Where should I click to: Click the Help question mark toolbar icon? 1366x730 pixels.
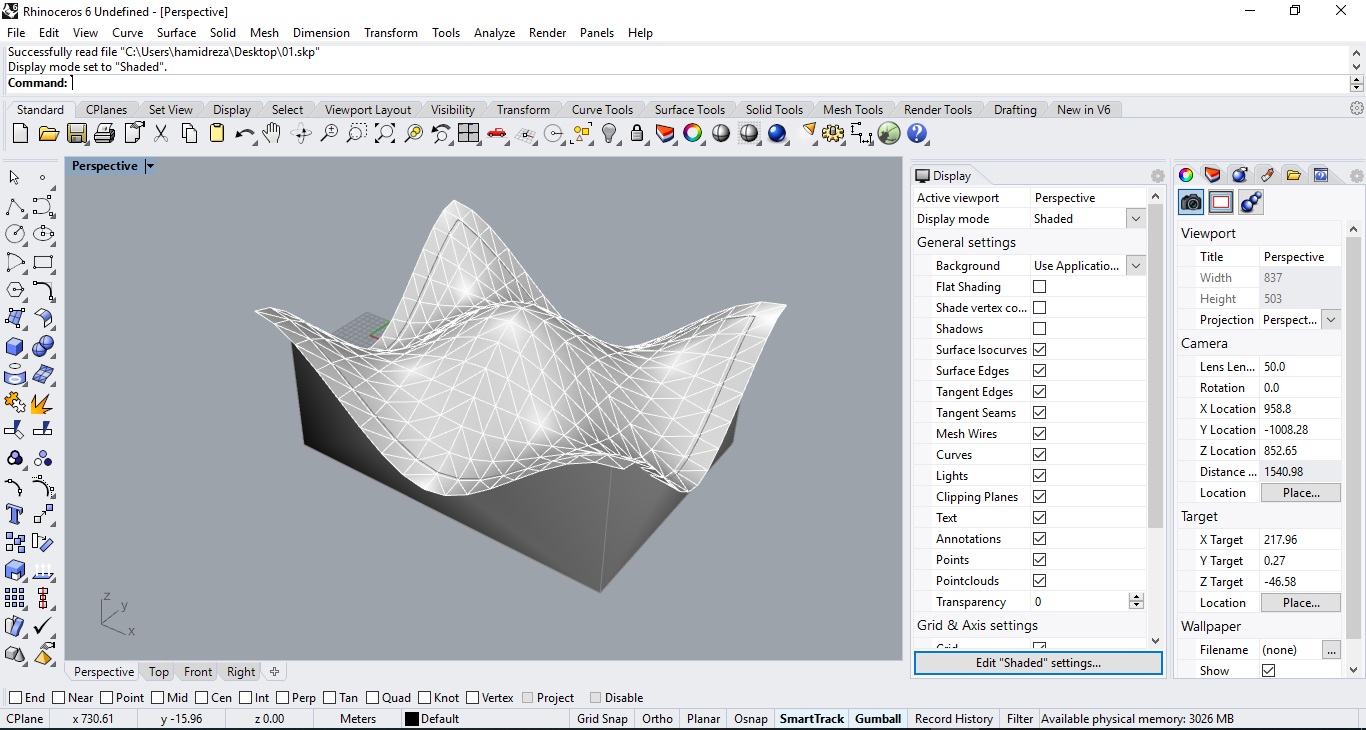pos(917,134)
